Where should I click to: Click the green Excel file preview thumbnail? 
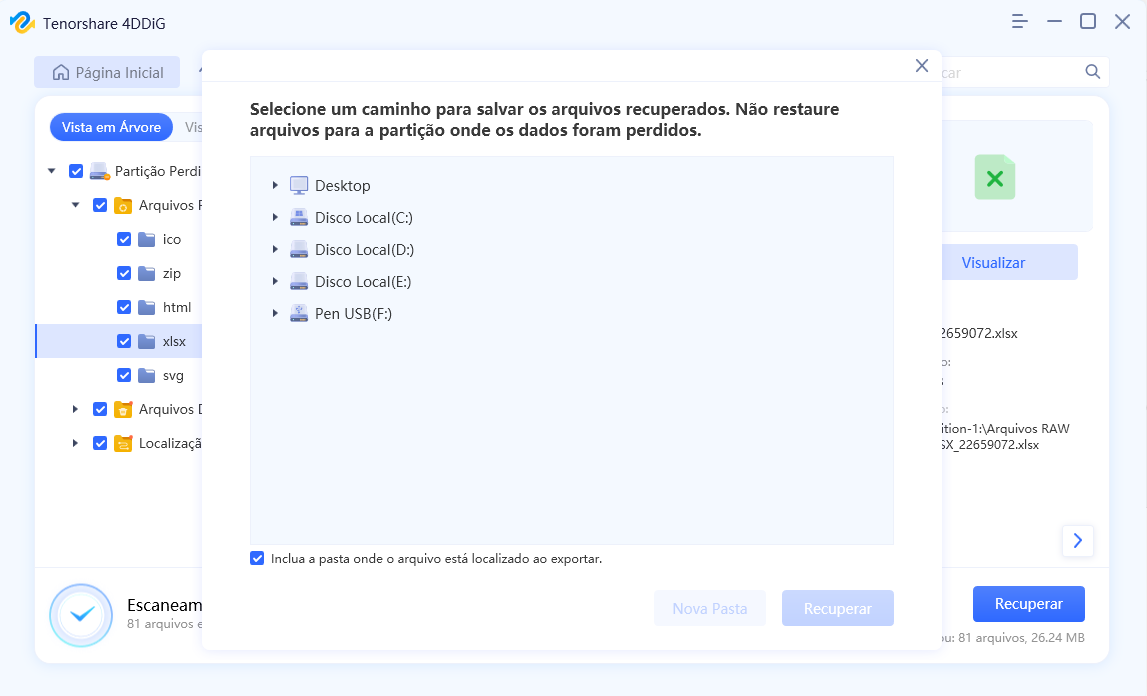point(994,177)
